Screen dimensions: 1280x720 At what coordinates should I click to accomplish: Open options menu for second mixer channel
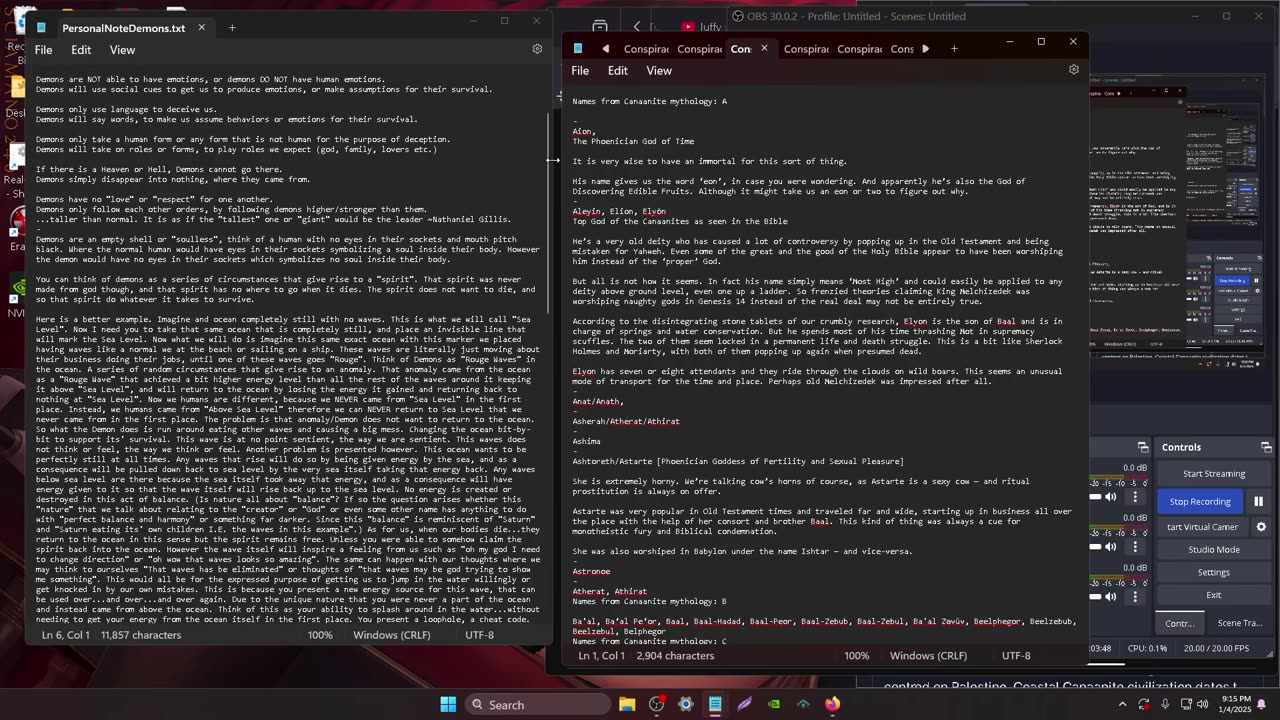point(1135,547)
